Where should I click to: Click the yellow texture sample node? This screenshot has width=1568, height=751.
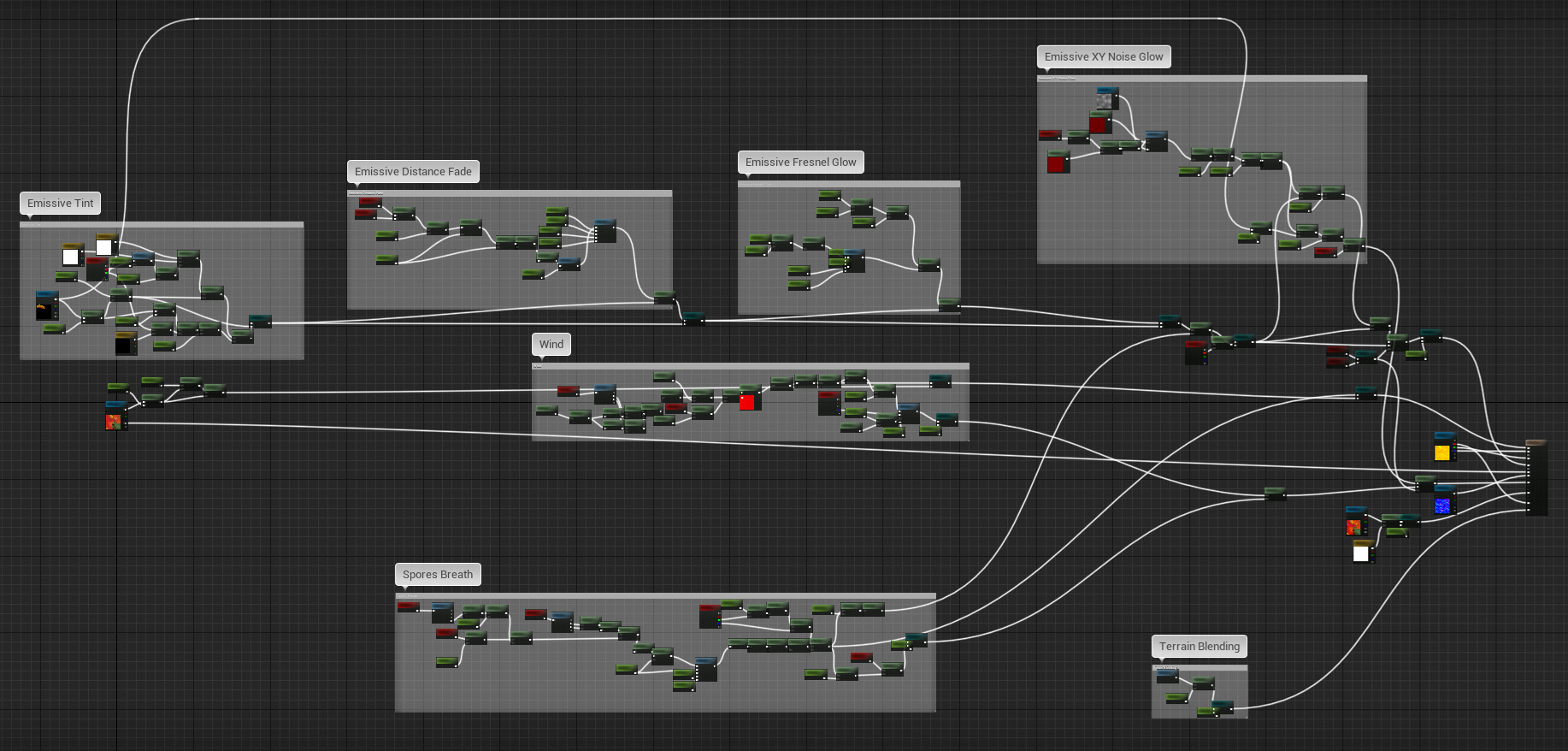click(x=1443, y=450)
